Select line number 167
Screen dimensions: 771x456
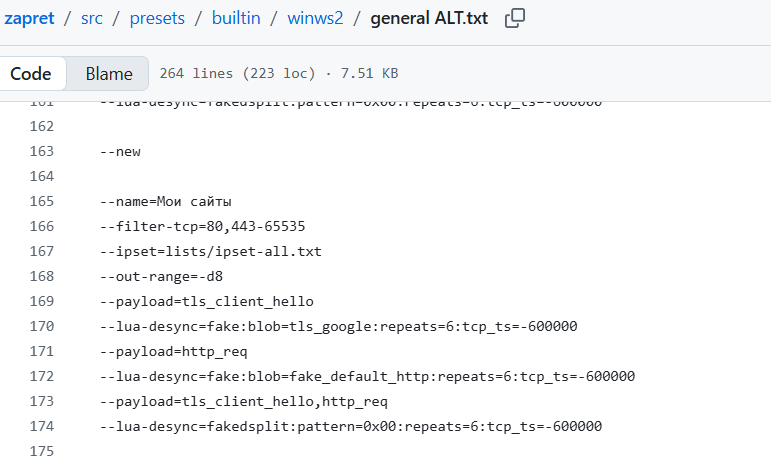pos(42,251)
